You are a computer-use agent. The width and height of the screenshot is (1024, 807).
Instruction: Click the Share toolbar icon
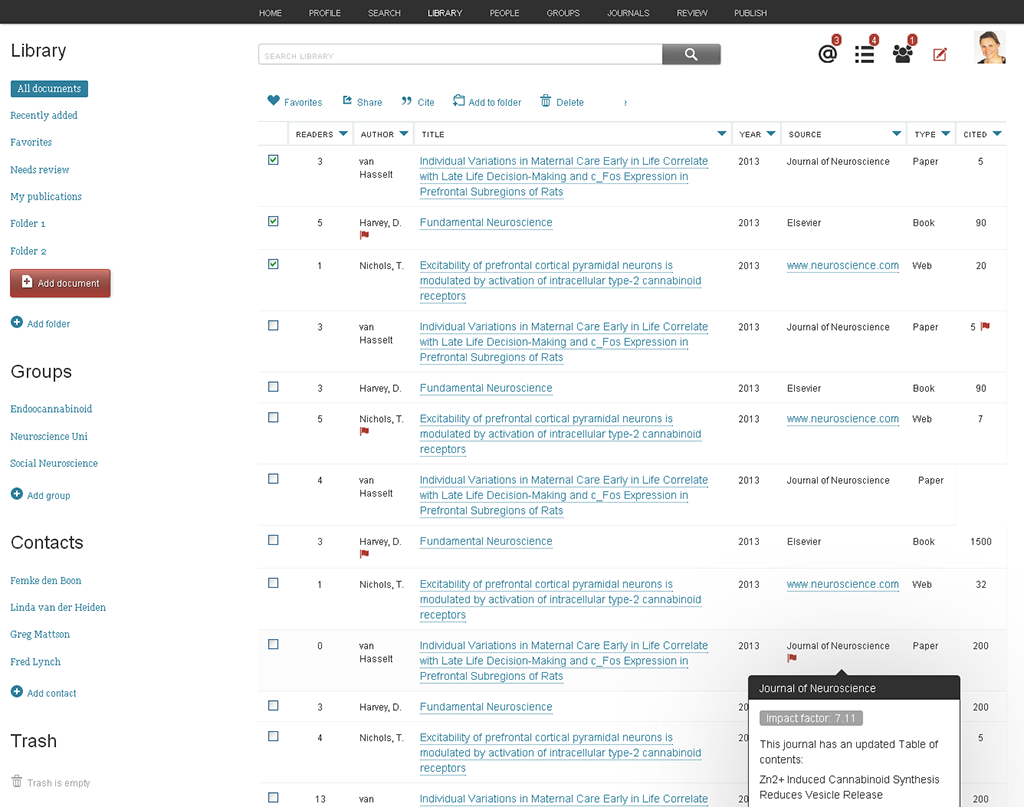click(347, 101)
